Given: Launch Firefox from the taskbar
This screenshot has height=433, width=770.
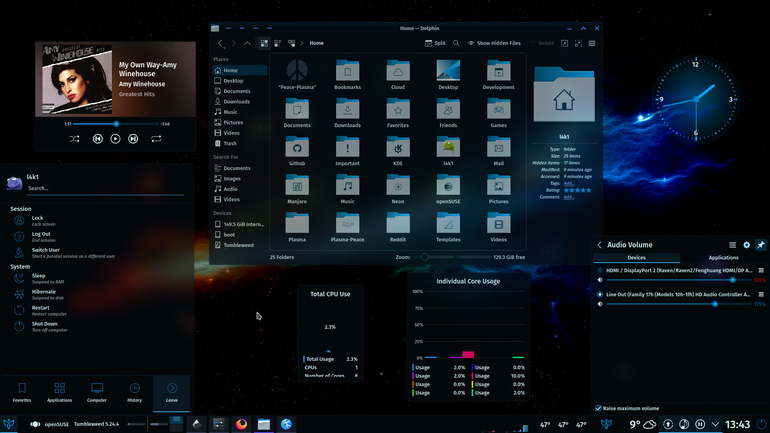Looking at the screenshot, I should 241,424.
